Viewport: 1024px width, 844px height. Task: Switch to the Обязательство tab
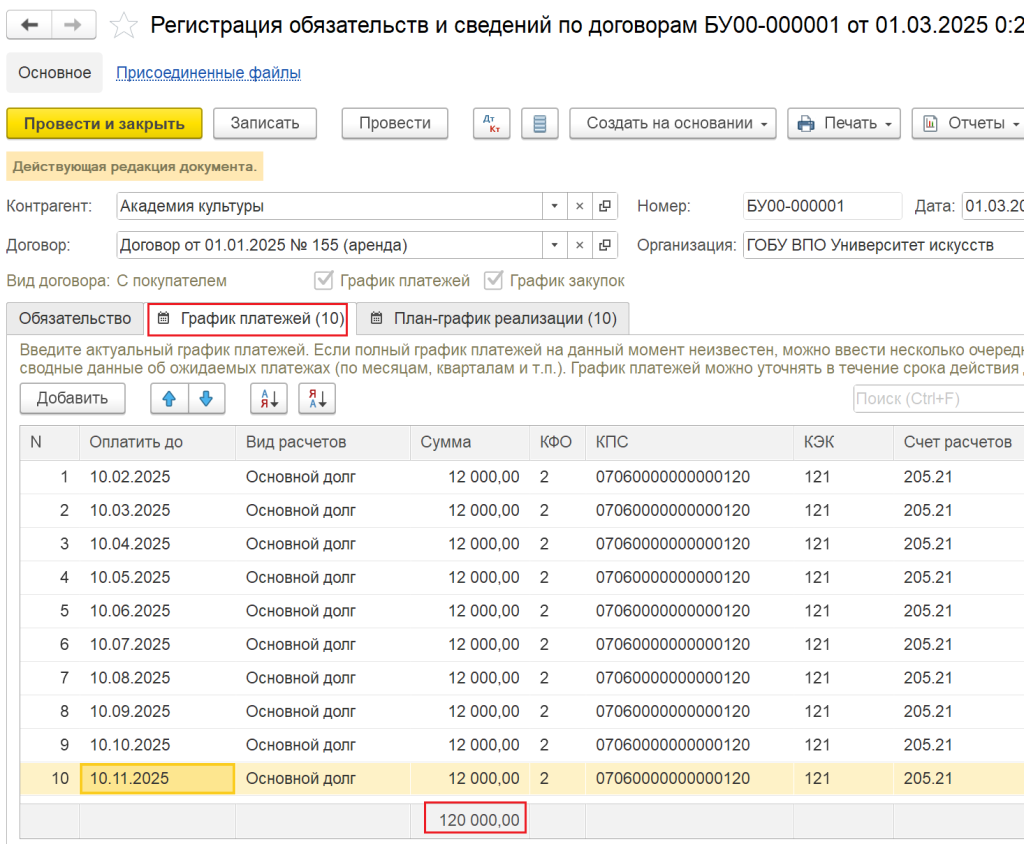(75, 319)
